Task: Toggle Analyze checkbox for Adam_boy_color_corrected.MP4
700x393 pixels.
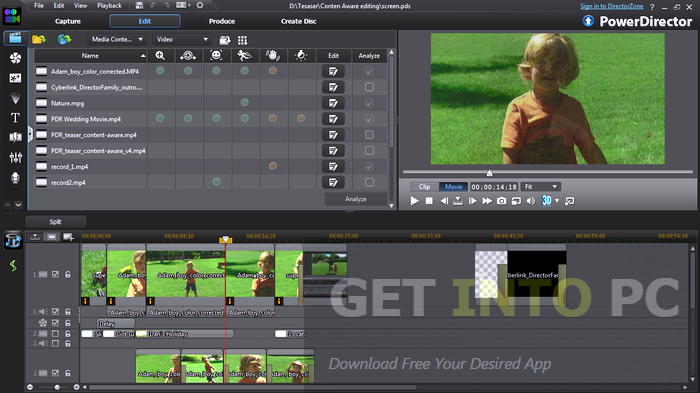Action: click(x=369, y=71)
